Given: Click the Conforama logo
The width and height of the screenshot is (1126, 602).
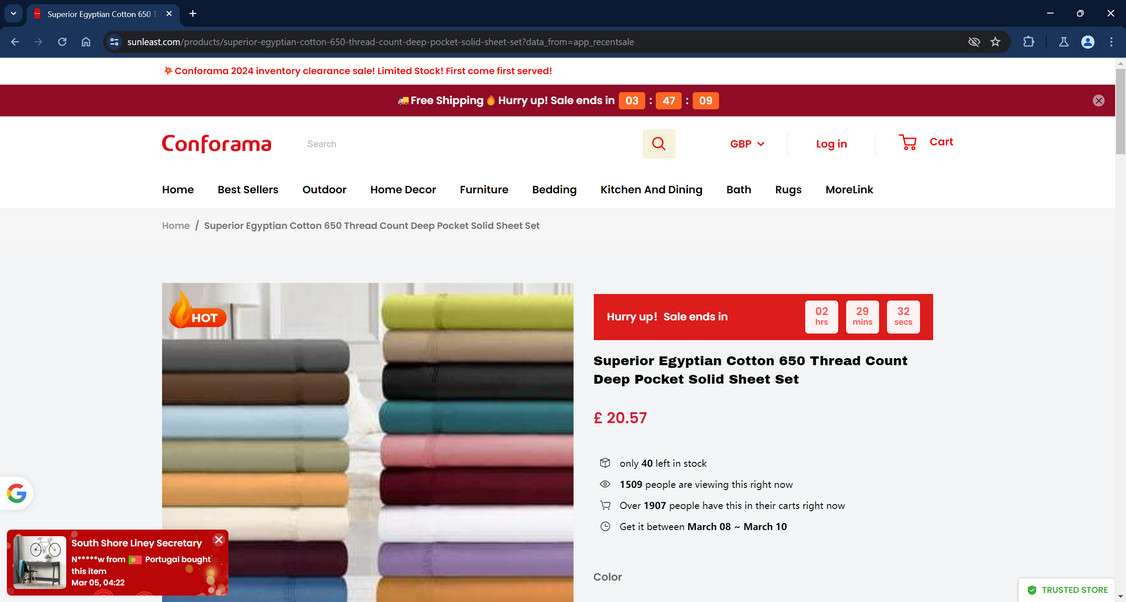Looking at the screenshot, I should tap(216, 144).
